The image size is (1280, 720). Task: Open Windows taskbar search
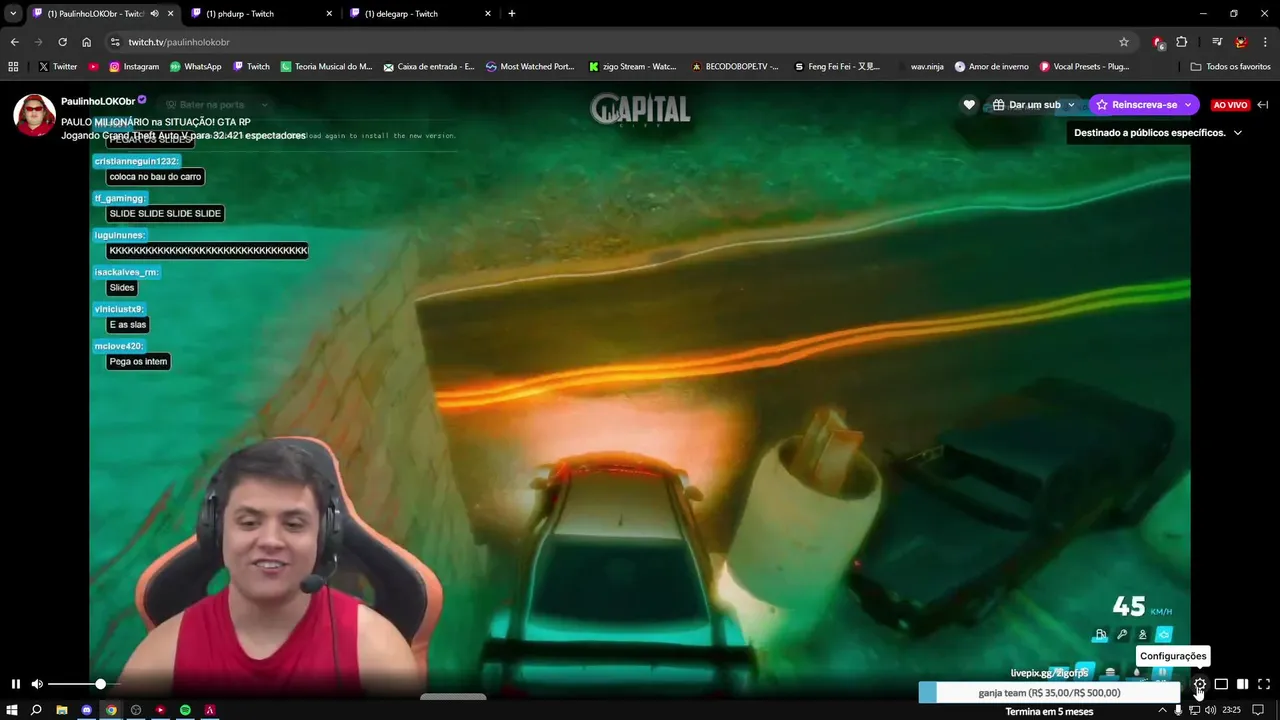tap(36, 710)
